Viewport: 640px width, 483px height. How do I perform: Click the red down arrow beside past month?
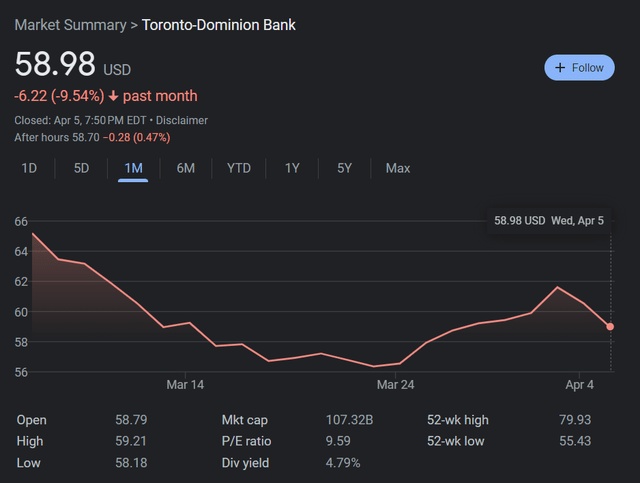pos(113,96)
